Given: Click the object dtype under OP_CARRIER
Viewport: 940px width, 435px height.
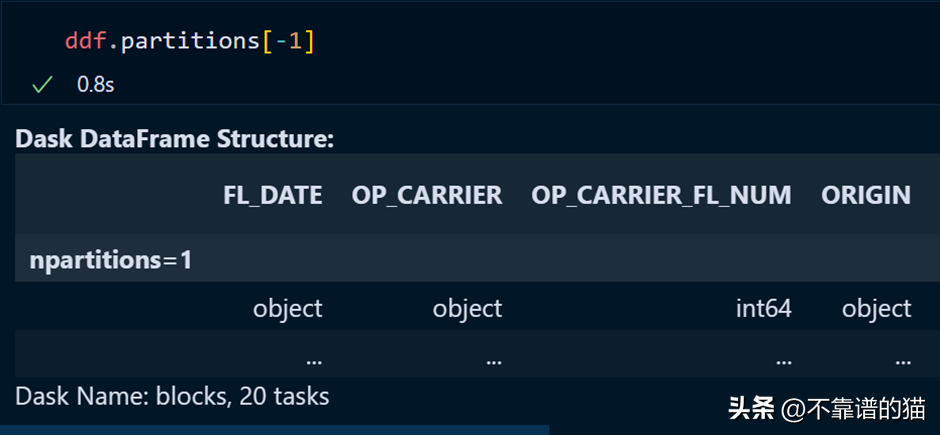Looking at the screenshot, I should [467, 308].
